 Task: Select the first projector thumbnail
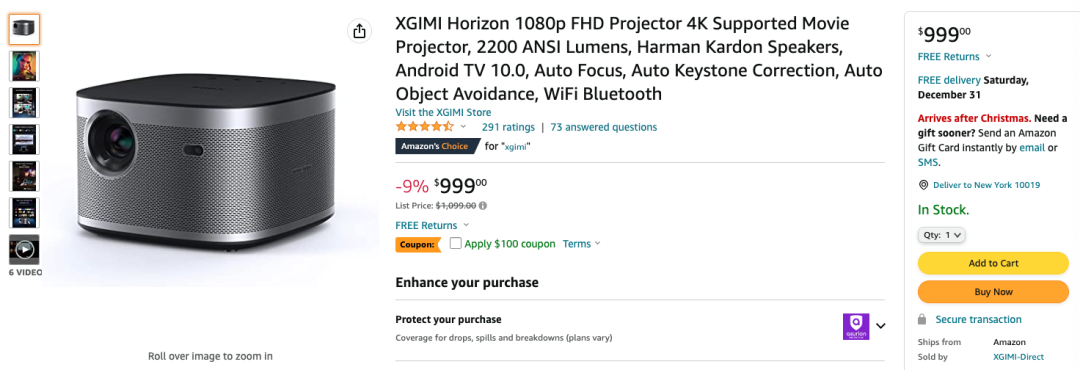[x=24, y=29]
